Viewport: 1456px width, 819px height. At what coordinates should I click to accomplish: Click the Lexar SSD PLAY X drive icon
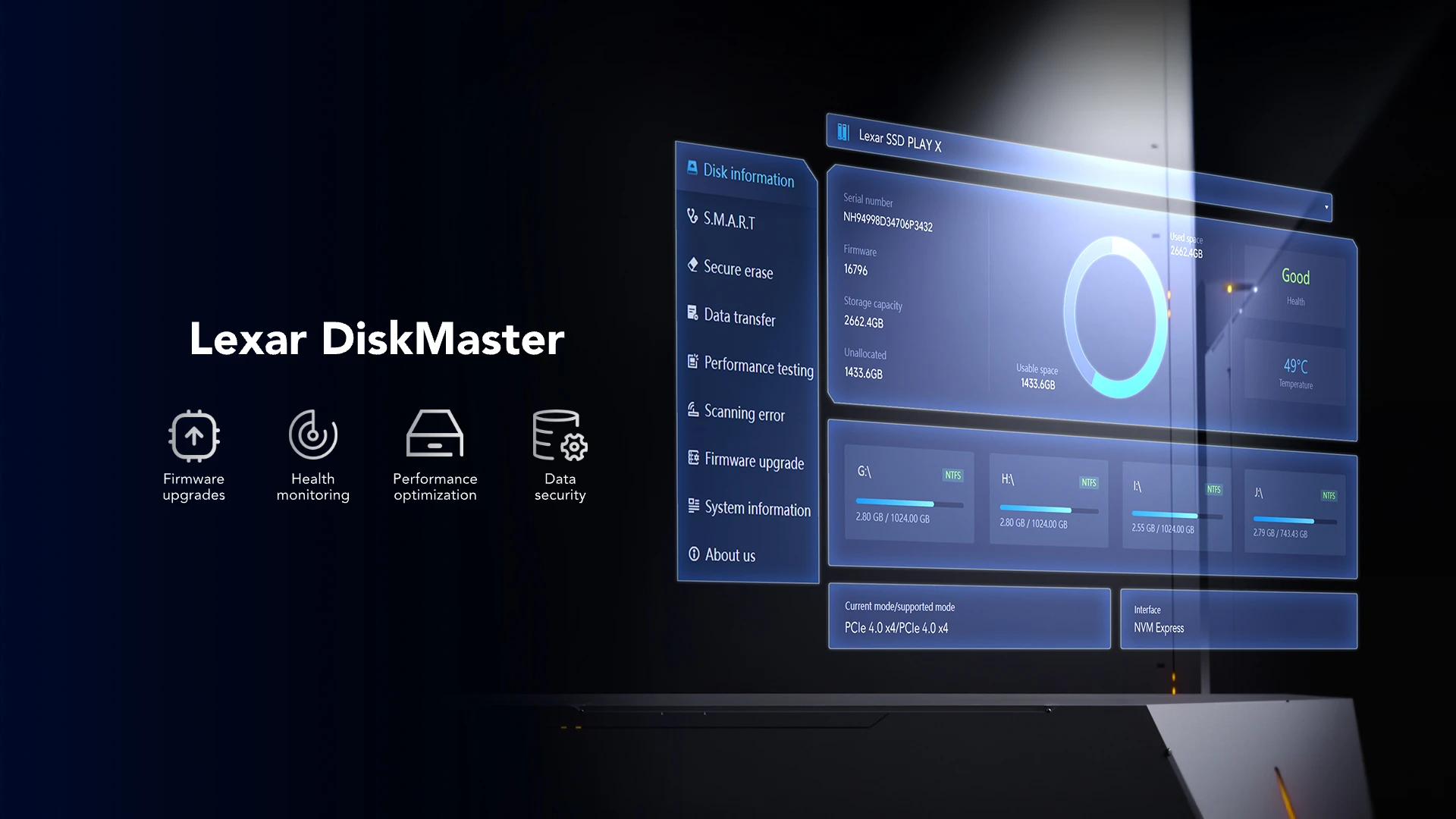843,132
